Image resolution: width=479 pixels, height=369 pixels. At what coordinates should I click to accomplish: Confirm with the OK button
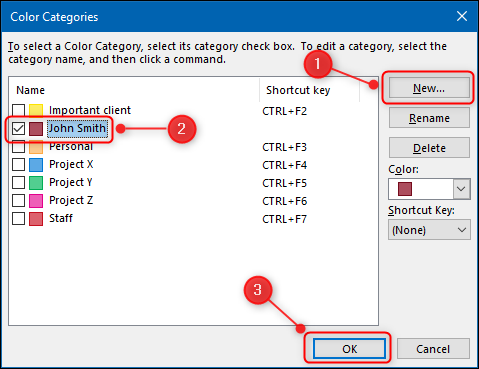[349, 349]
